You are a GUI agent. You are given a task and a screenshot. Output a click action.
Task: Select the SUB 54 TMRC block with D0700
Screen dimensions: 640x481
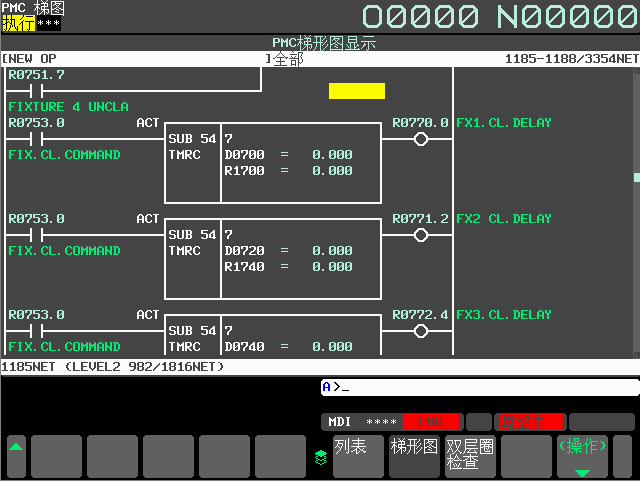(273, 155)
